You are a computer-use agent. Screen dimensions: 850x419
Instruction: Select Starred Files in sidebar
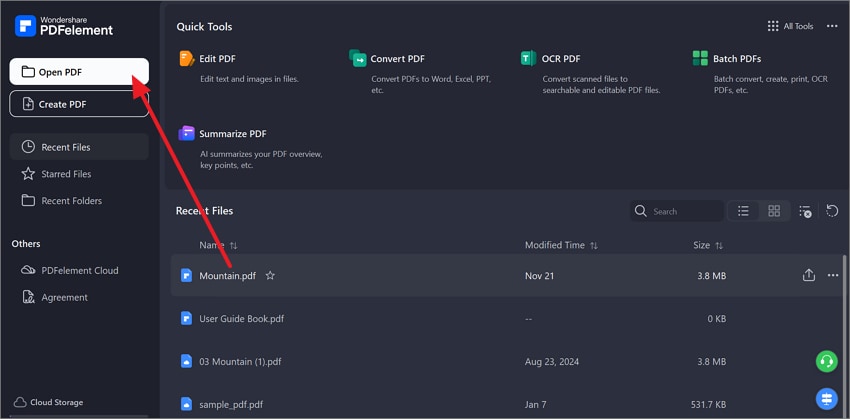(66, 174)
